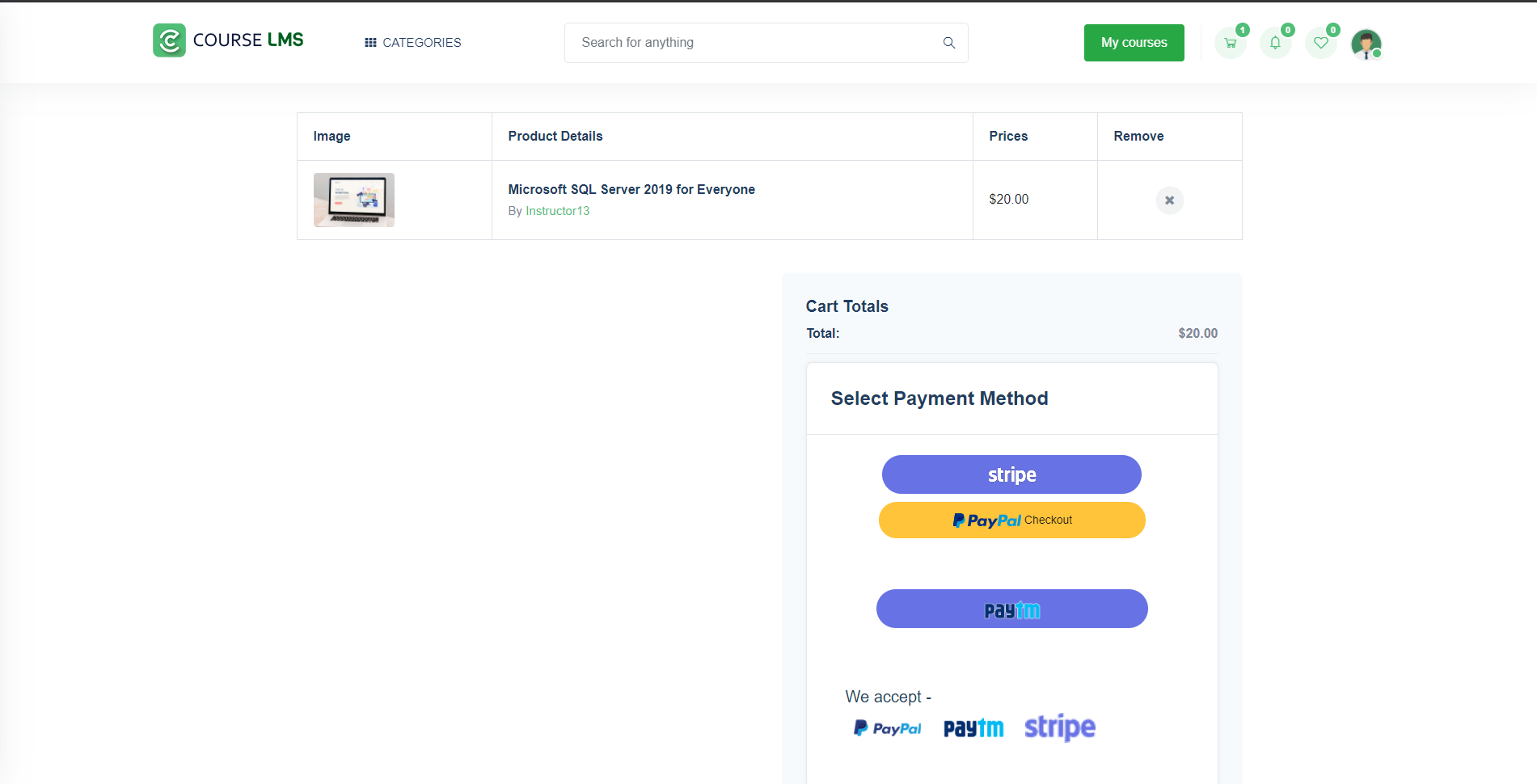
Task: Click the course thumbnail image
Action: [x=353, y=200]
